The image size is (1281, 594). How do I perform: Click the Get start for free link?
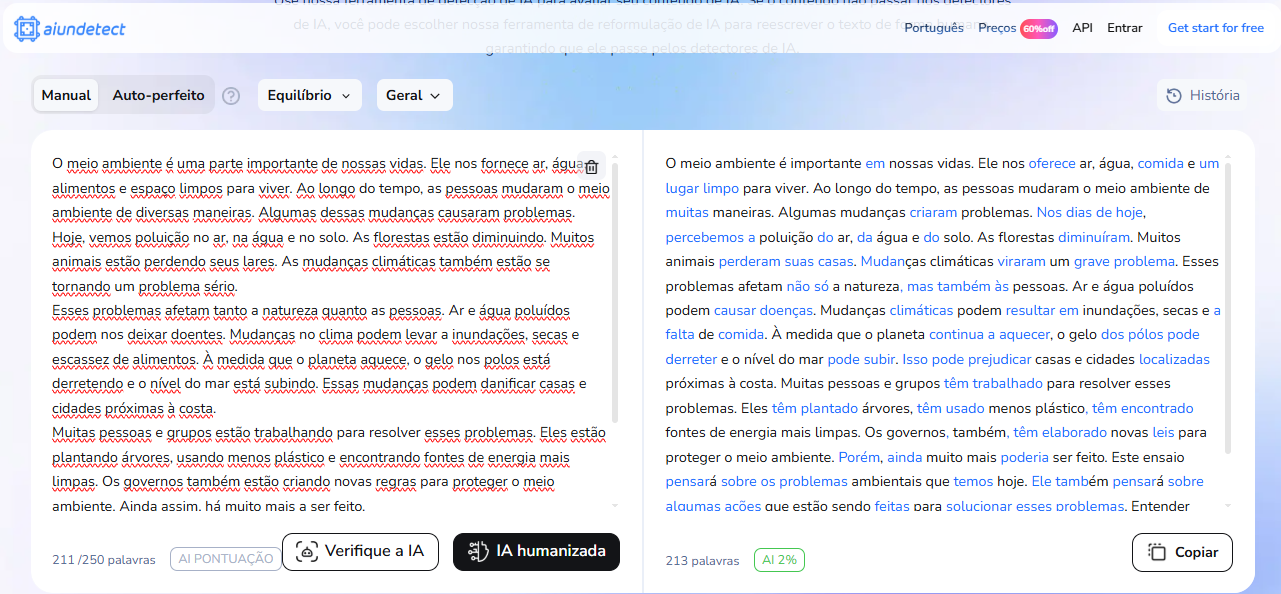click(x=1215, y=28)
